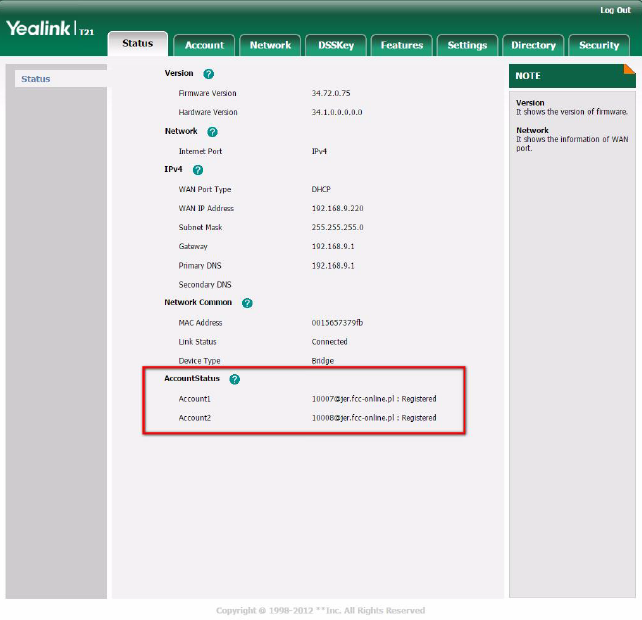Click the Gateway label
This screenshot has height=620, width=642.
(193, 247)
